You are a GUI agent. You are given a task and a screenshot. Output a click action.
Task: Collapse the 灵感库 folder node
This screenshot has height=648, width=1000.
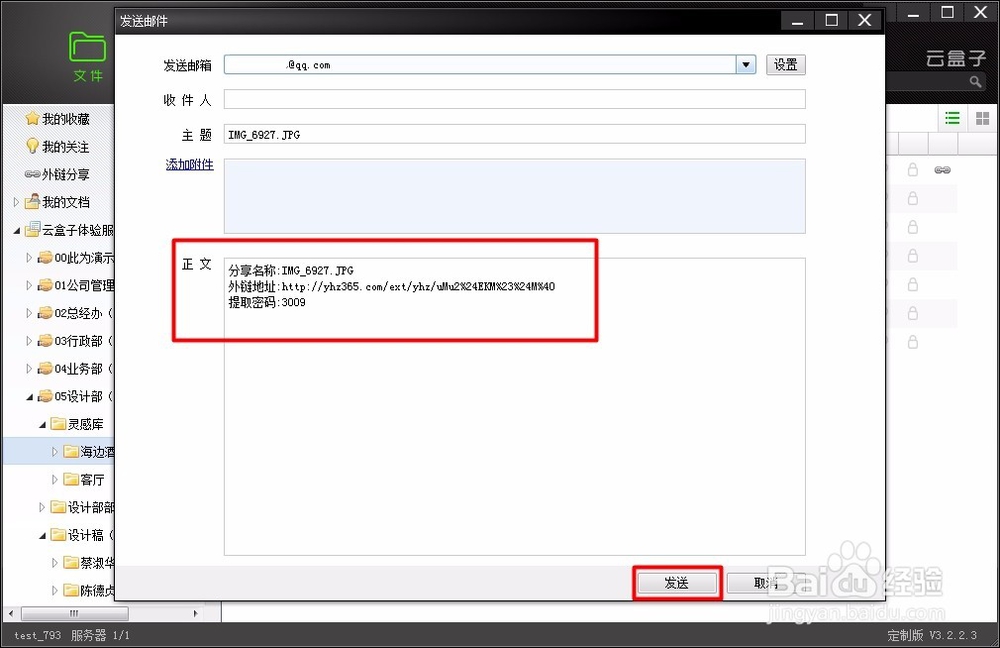pos(42,423)
